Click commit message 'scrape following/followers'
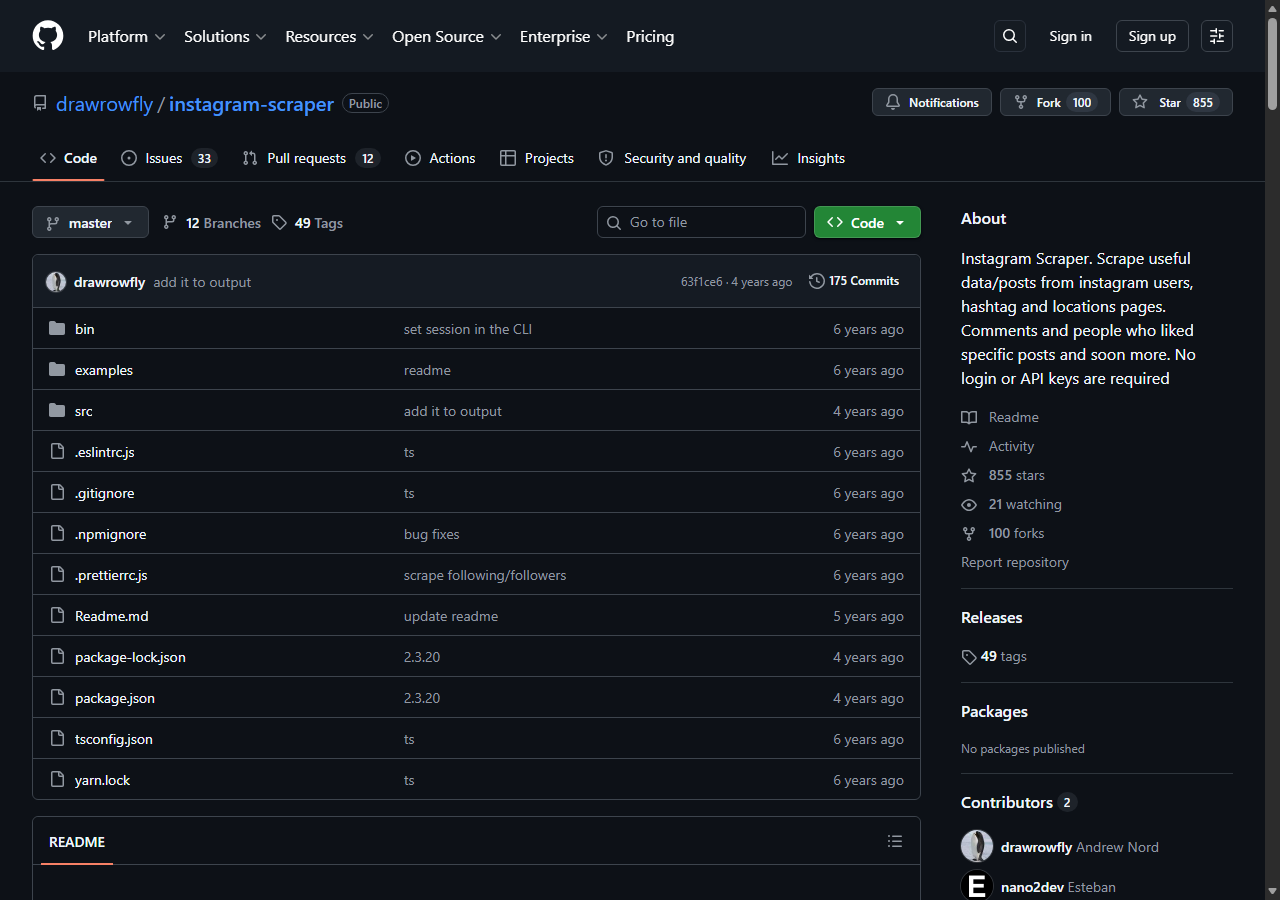 pyautogui.click(x=485, y=575)
